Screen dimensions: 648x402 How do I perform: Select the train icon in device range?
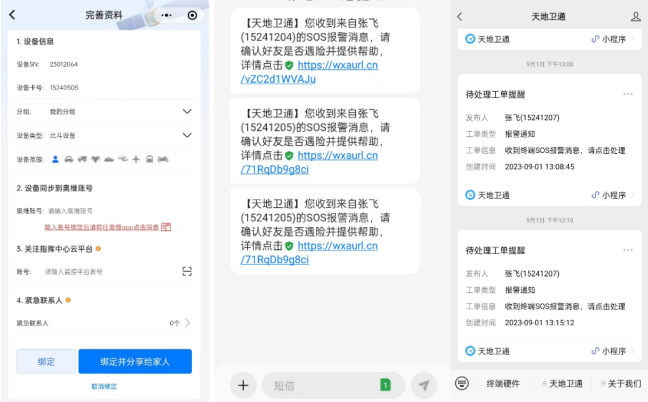[150, 159]
